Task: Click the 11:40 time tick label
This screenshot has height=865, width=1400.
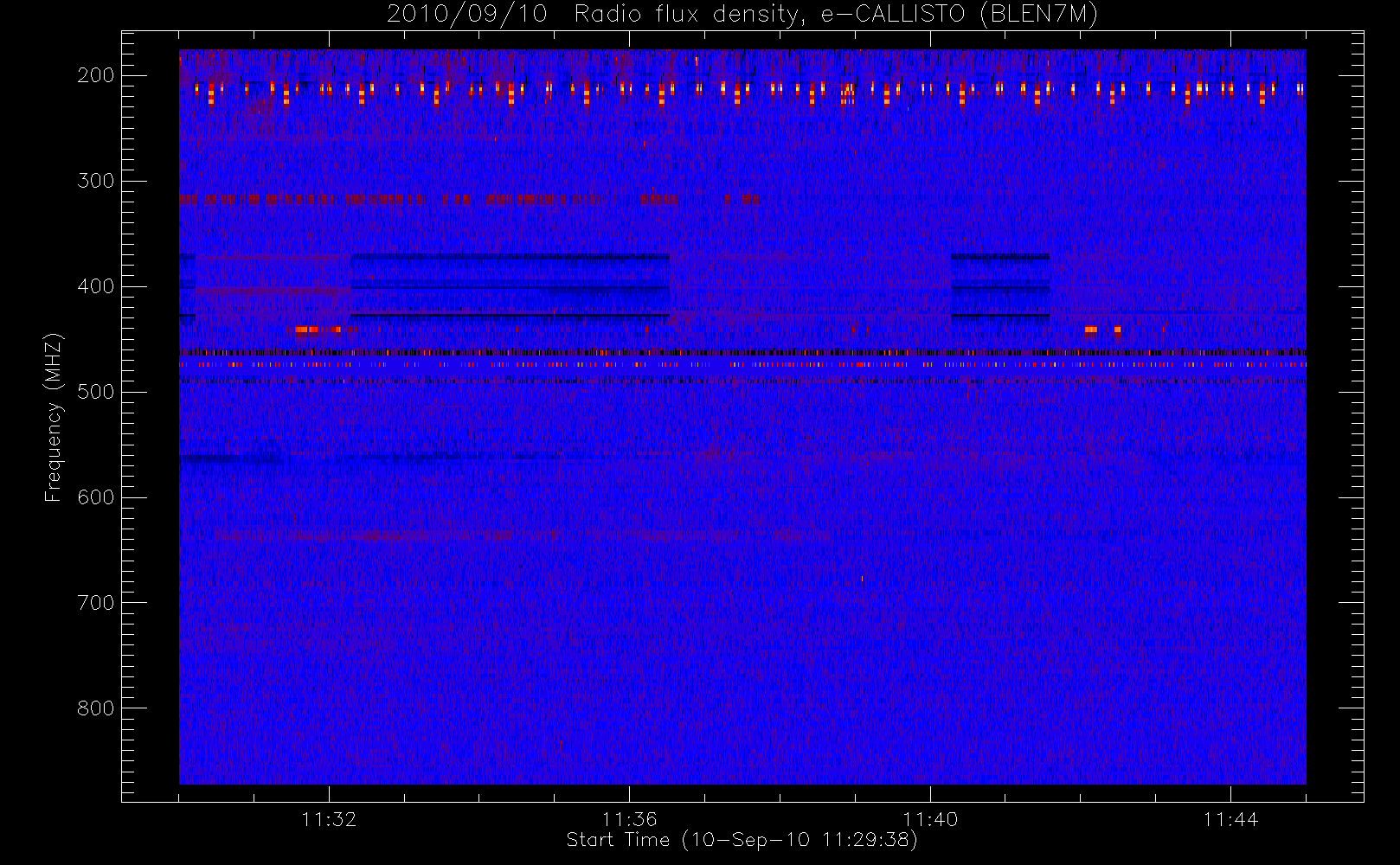Action: 930,819
